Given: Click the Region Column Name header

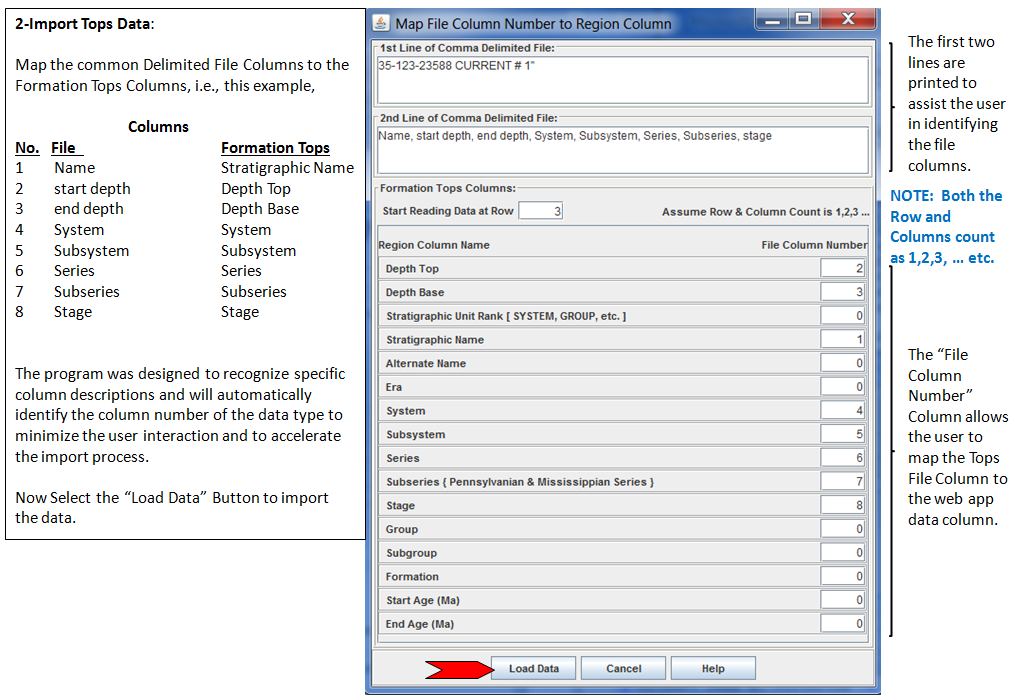Looking at the screenshot, I should (434, 245).
